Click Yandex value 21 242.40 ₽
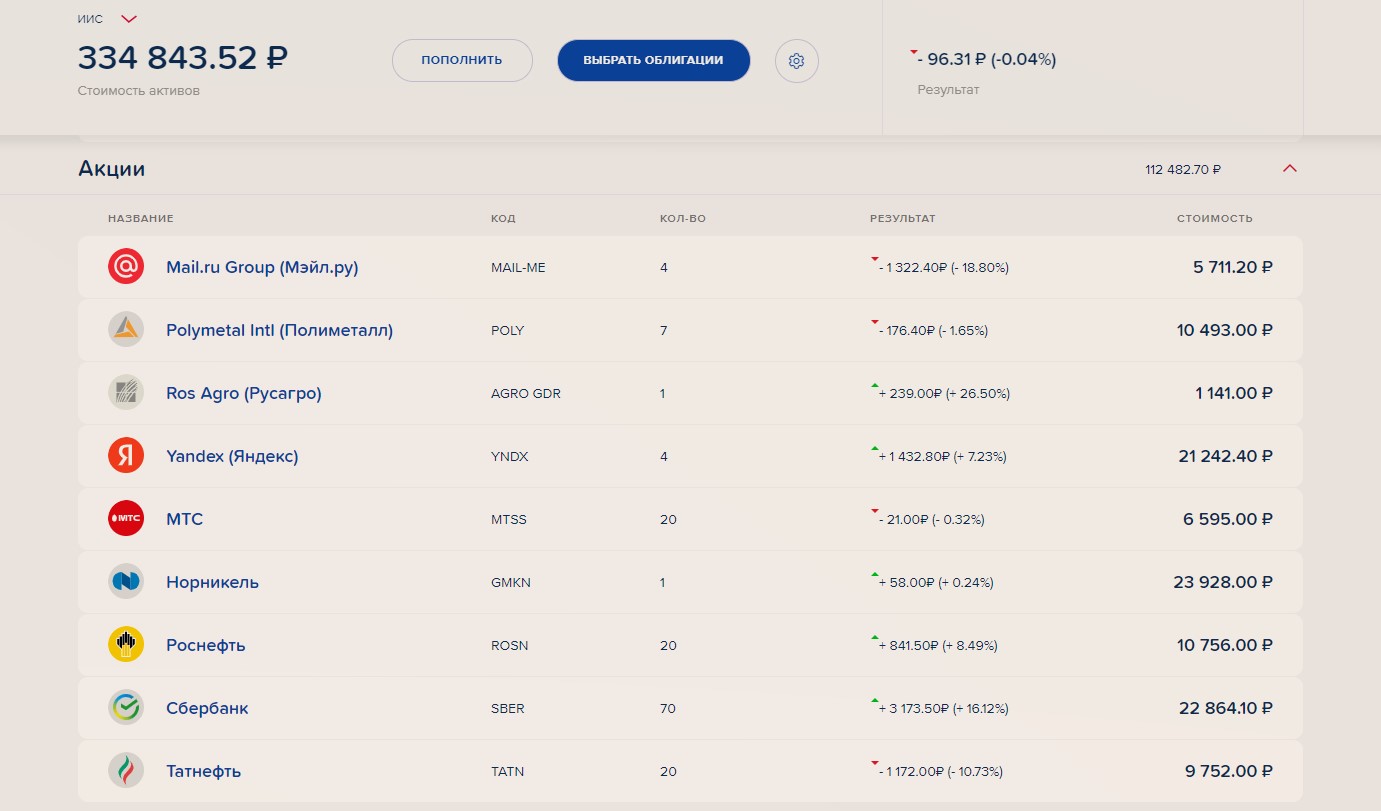The height and width of the screenshot is (811, 1381). point(1226,457)
